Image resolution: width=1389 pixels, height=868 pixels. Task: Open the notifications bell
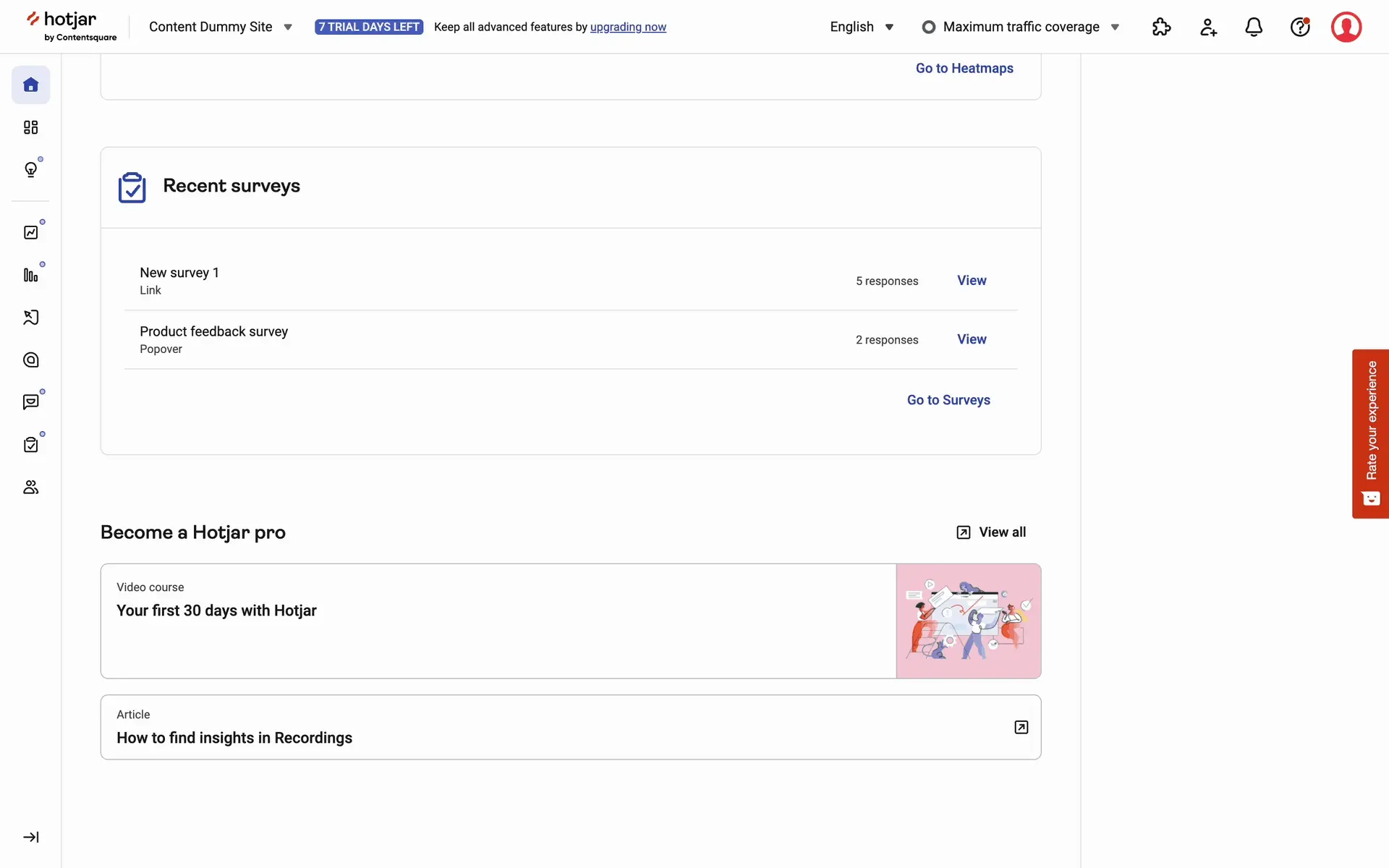point(1254,27)
